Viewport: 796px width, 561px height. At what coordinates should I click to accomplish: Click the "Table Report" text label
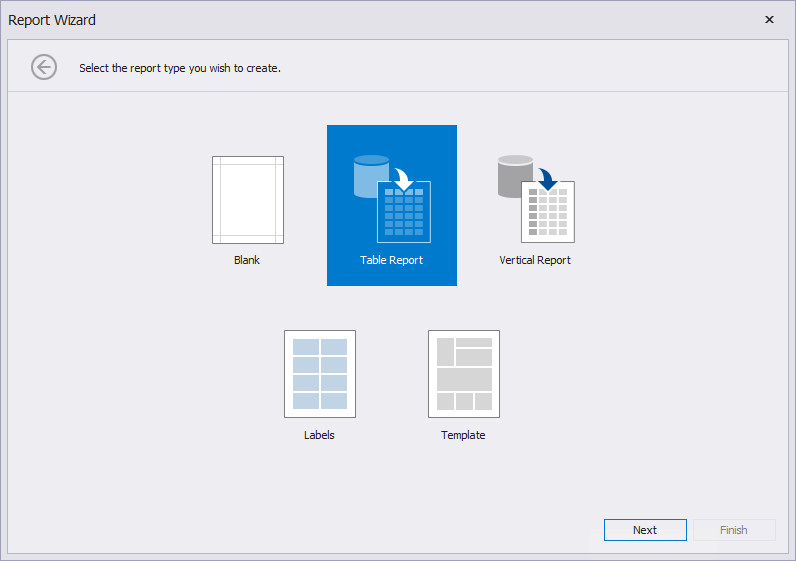click(x=391, y=260)
